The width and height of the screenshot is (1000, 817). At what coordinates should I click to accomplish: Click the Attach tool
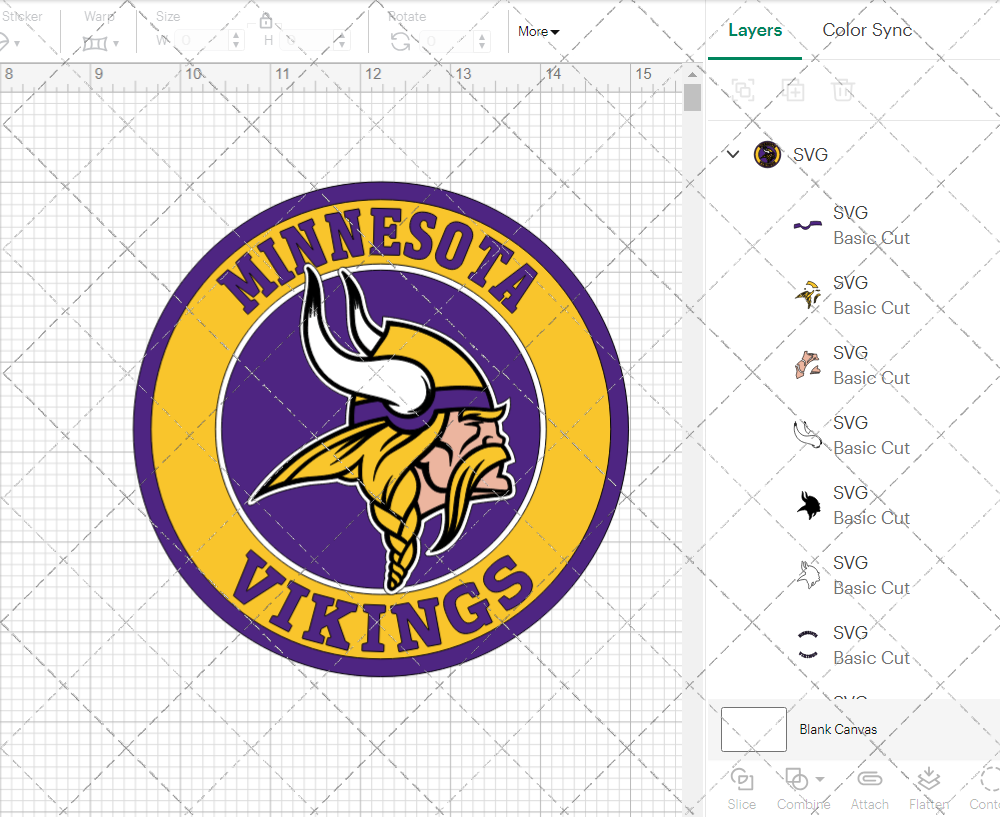(869, 790)
